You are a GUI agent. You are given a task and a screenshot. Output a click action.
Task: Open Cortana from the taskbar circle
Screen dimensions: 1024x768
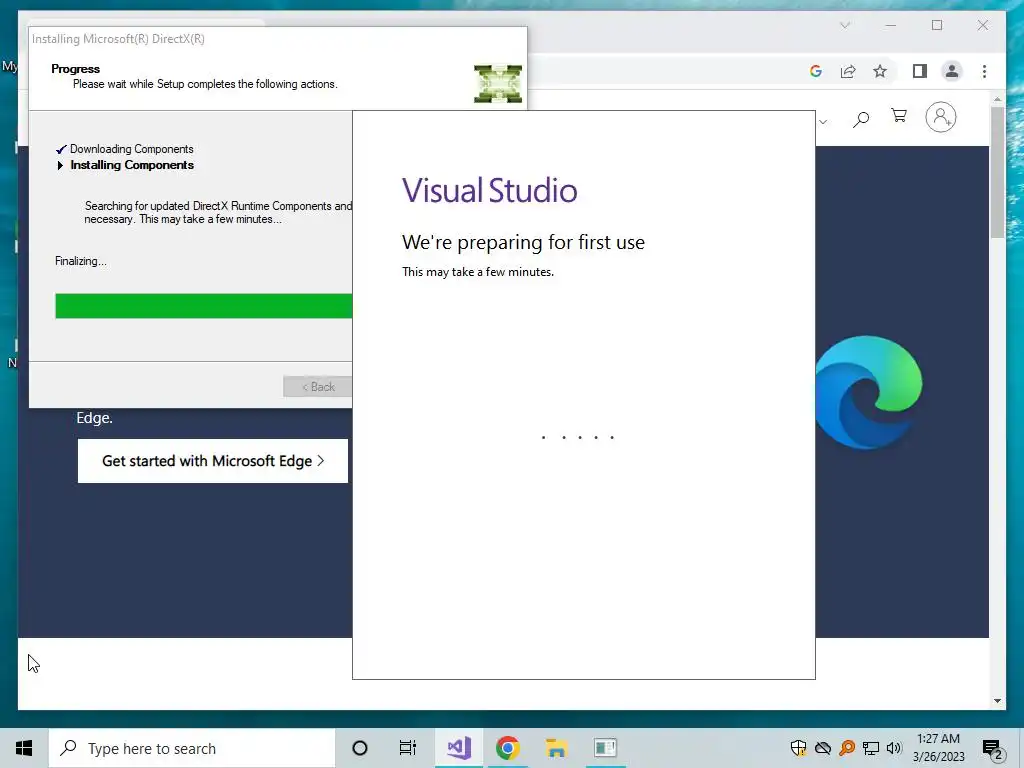click(360, 748)
